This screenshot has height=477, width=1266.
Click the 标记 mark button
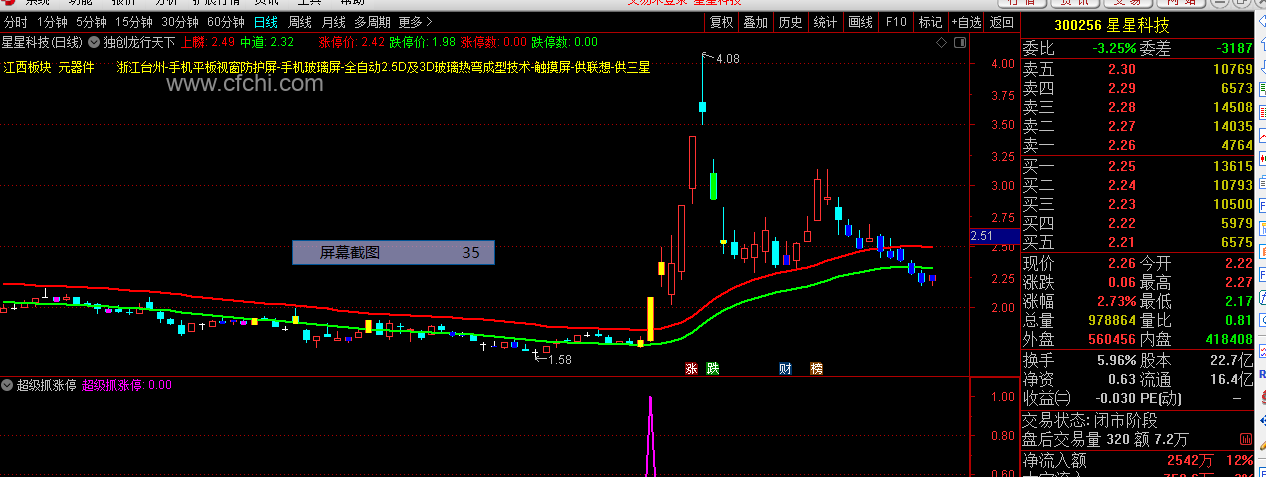pos(930,22)
